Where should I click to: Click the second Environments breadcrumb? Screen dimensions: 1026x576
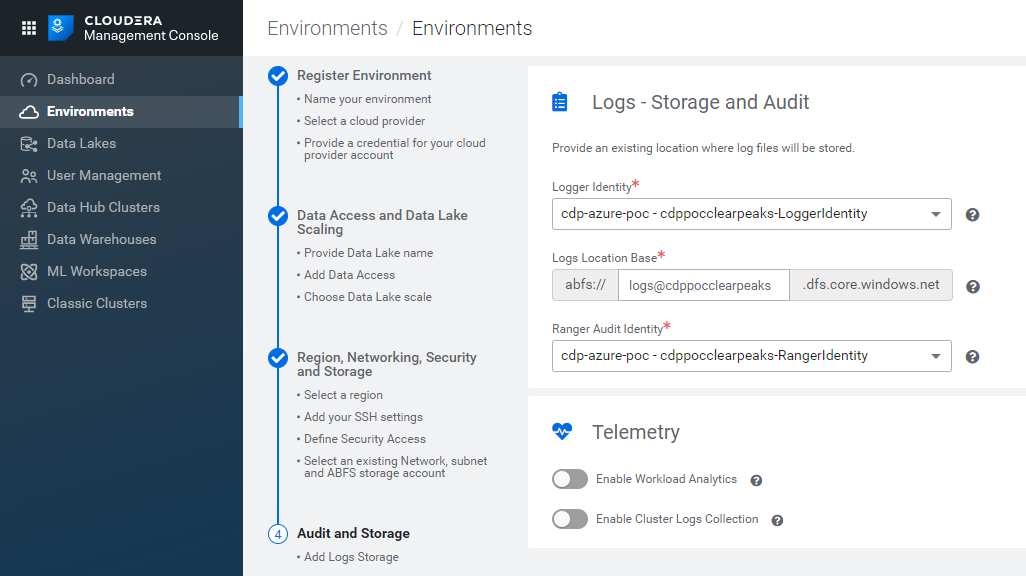pyautogui.click(x=472, y=28)
